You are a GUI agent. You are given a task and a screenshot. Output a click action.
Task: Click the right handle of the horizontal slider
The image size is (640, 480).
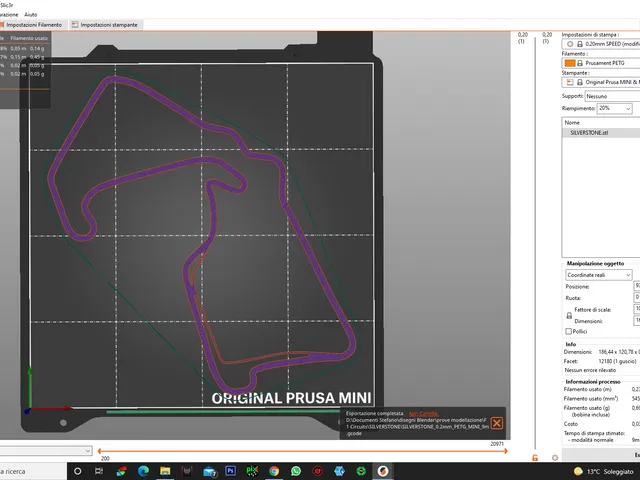[506, 451]
